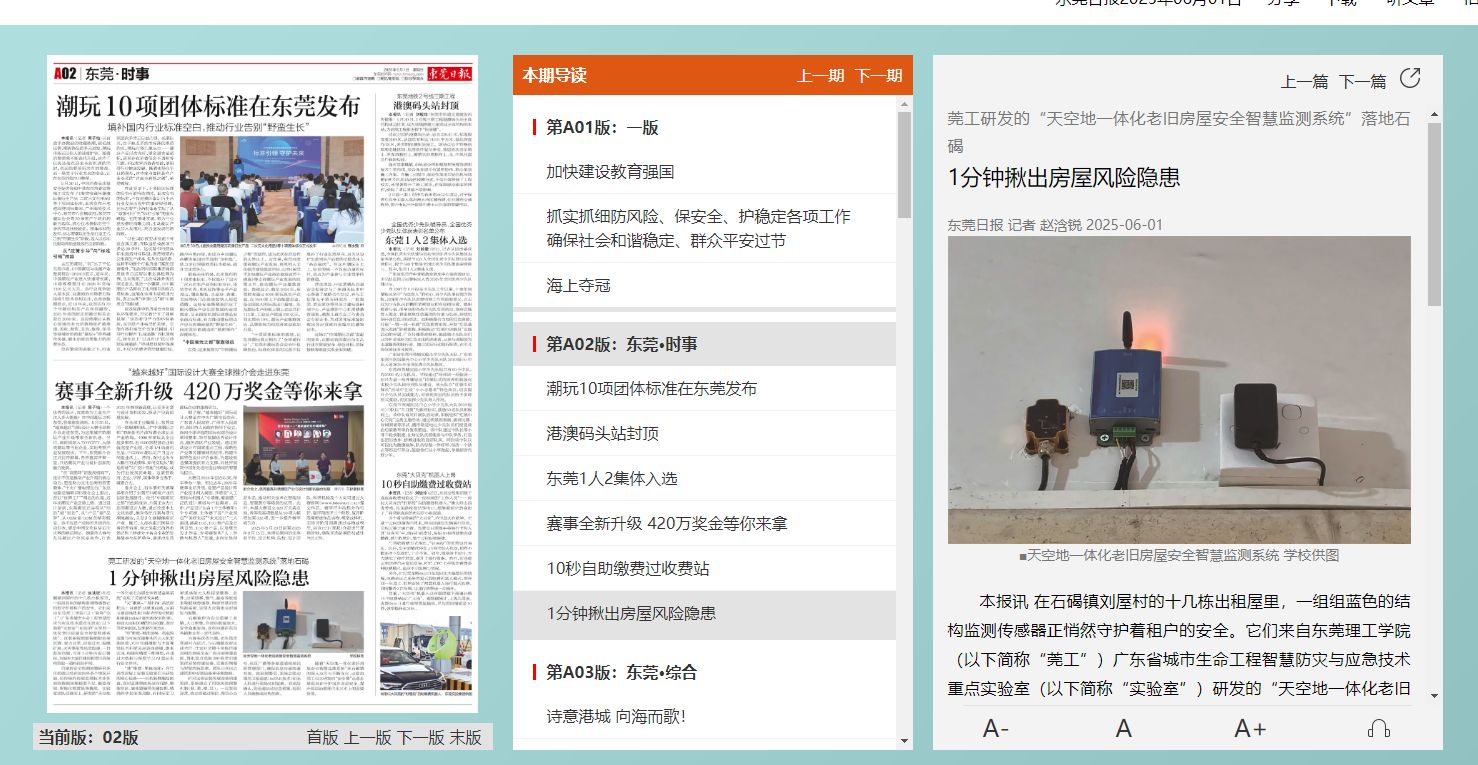
Task: Click article pane scroll-down arrow
Action: coord(1435,695)
